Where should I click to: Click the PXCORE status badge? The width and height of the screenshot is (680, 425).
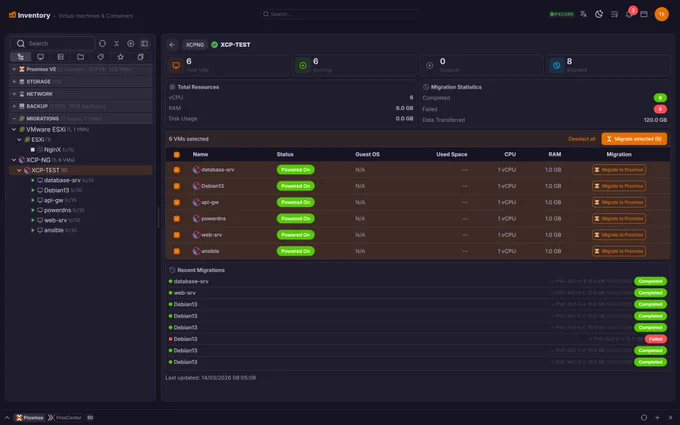click(562, 14)
